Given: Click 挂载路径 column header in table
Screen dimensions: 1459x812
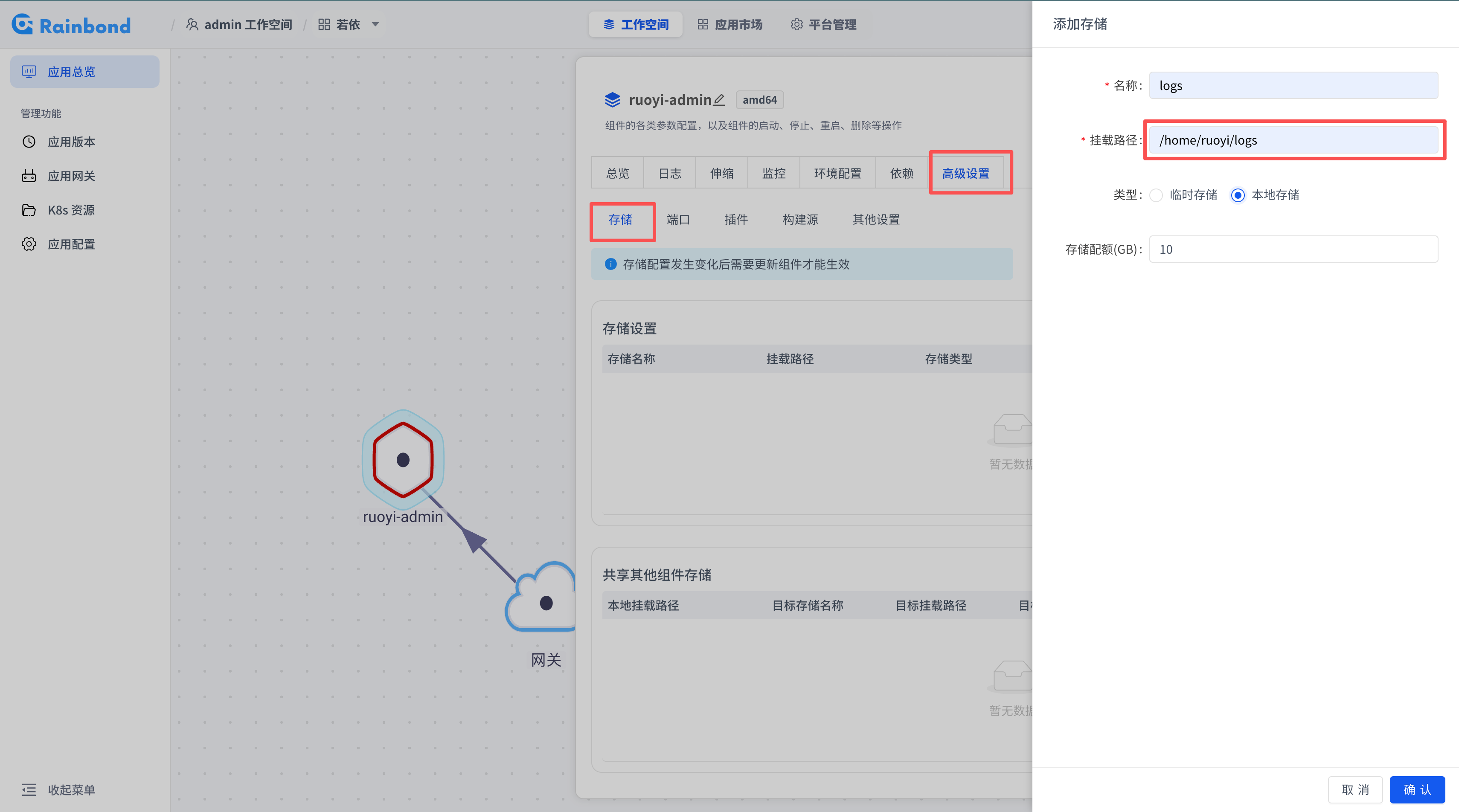Looking at the screenshot, I should [790, 358].
